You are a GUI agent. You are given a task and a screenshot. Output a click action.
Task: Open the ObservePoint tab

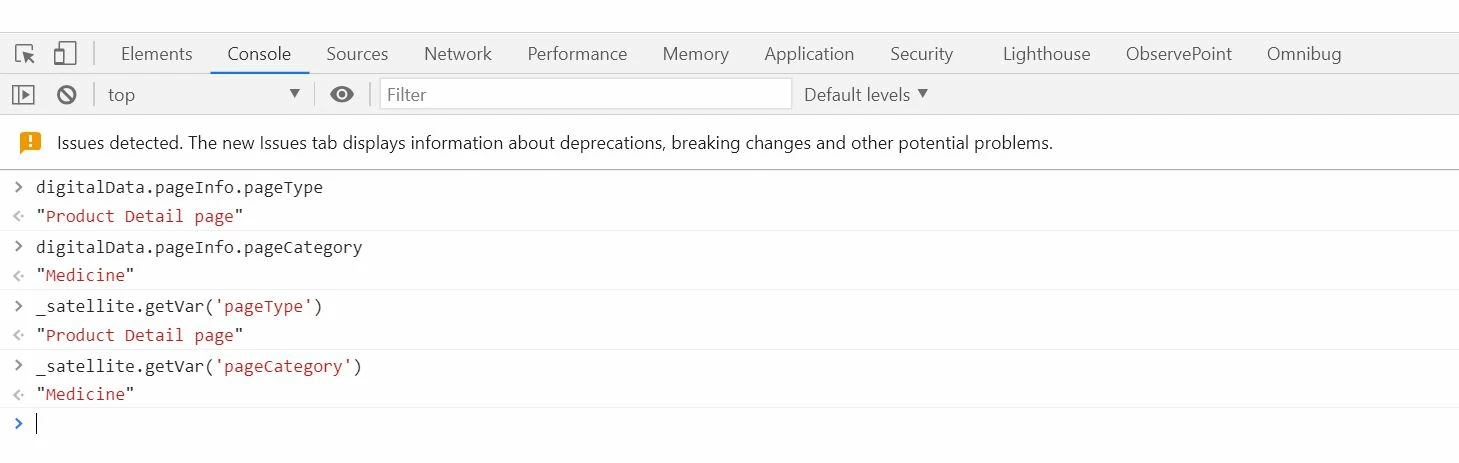coord(1179,54)
